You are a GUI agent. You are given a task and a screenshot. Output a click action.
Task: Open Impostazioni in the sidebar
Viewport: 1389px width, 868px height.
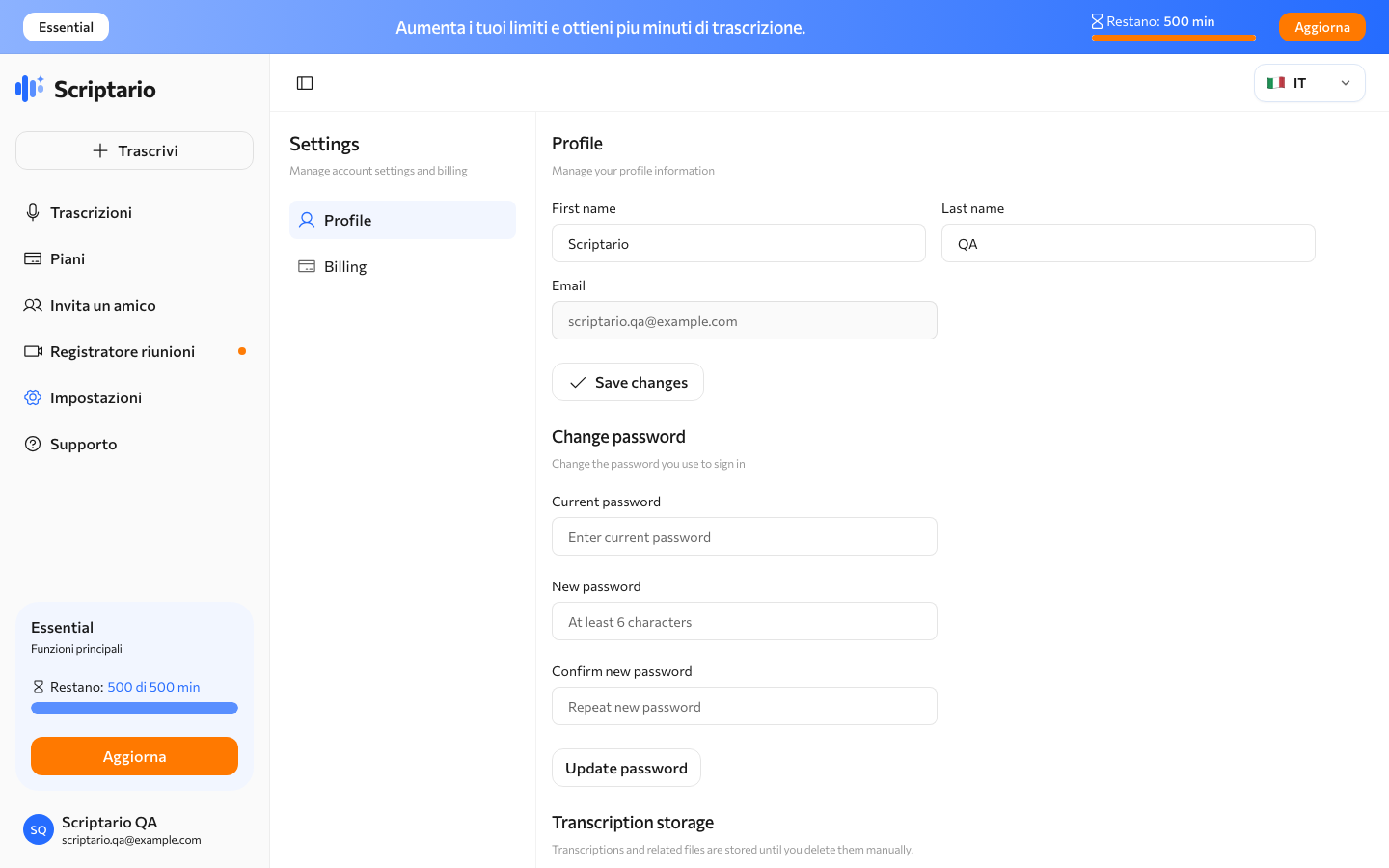[x=134, y=397]
